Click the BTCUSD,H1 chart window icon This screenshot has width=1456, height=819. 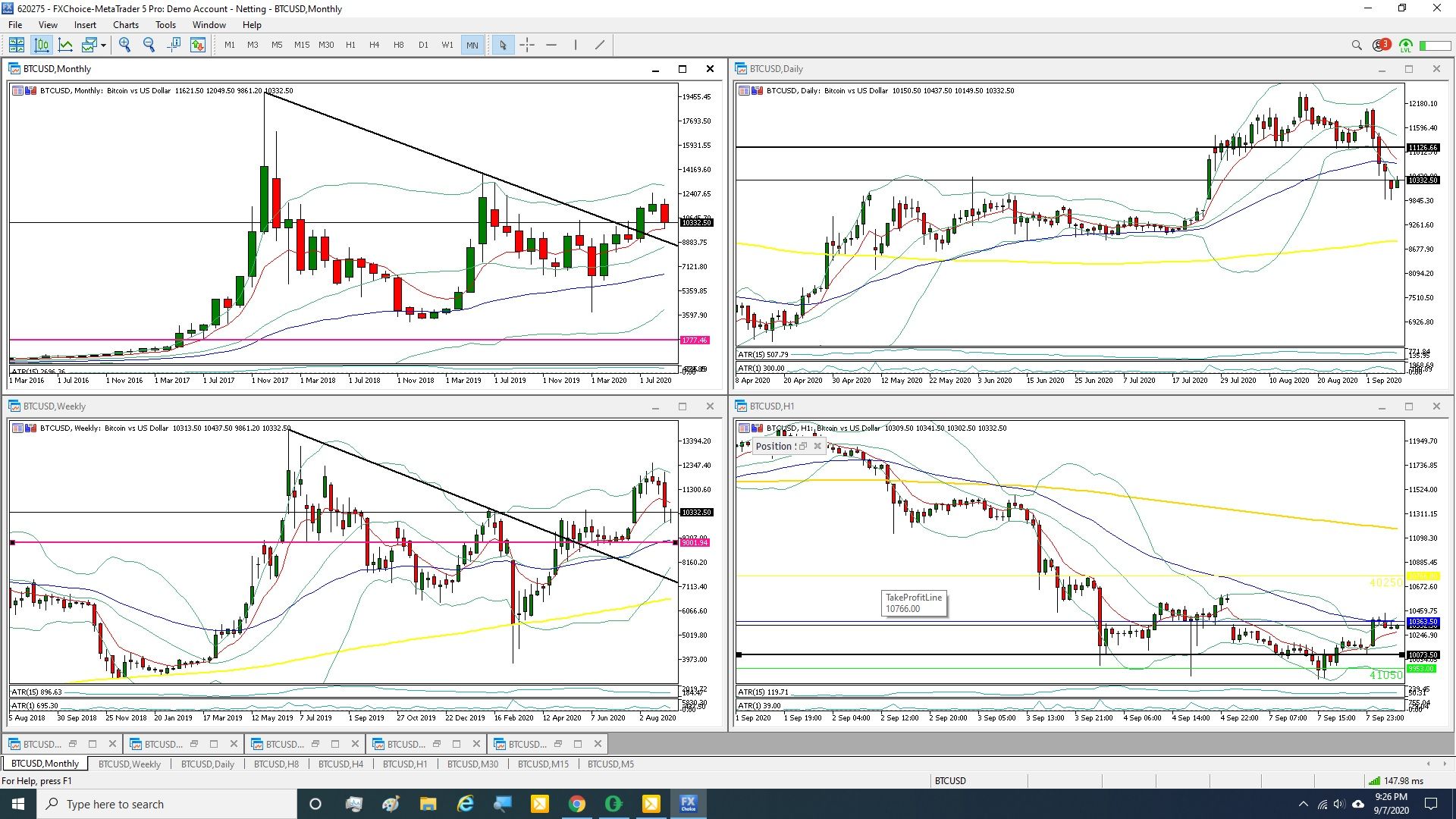point(741,406)
